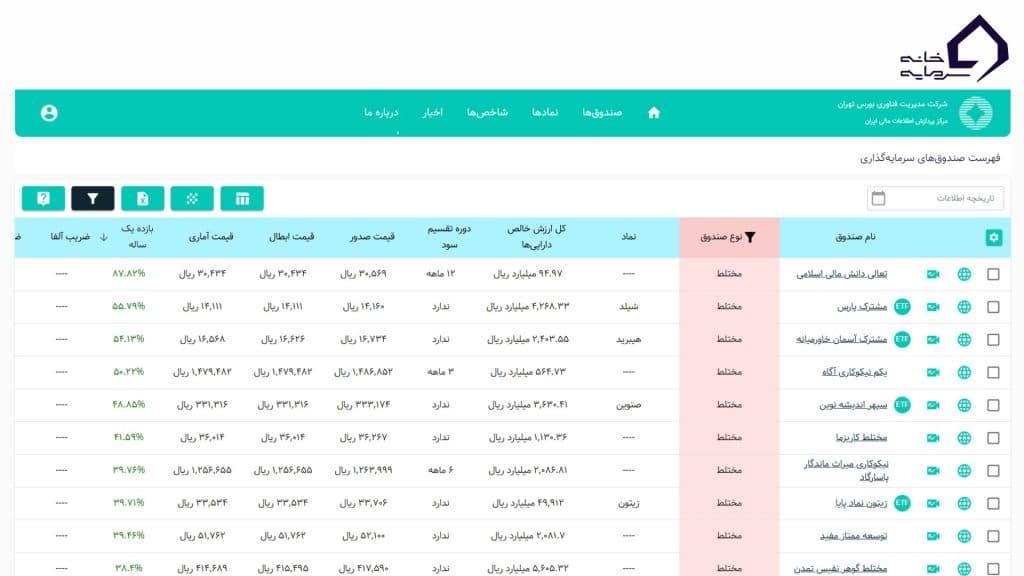Click the ETF badge next to سپهر اندیشه نوین
The image size is (1024, 576).
click(x=902, y=404)
